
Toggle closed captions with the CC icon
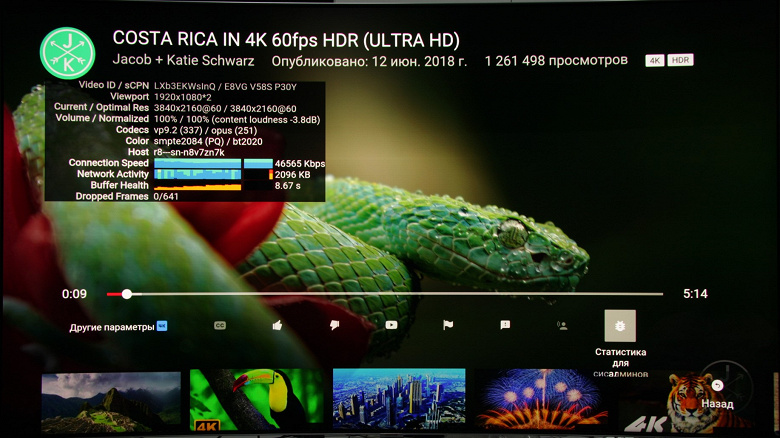(x=220, y=325)
